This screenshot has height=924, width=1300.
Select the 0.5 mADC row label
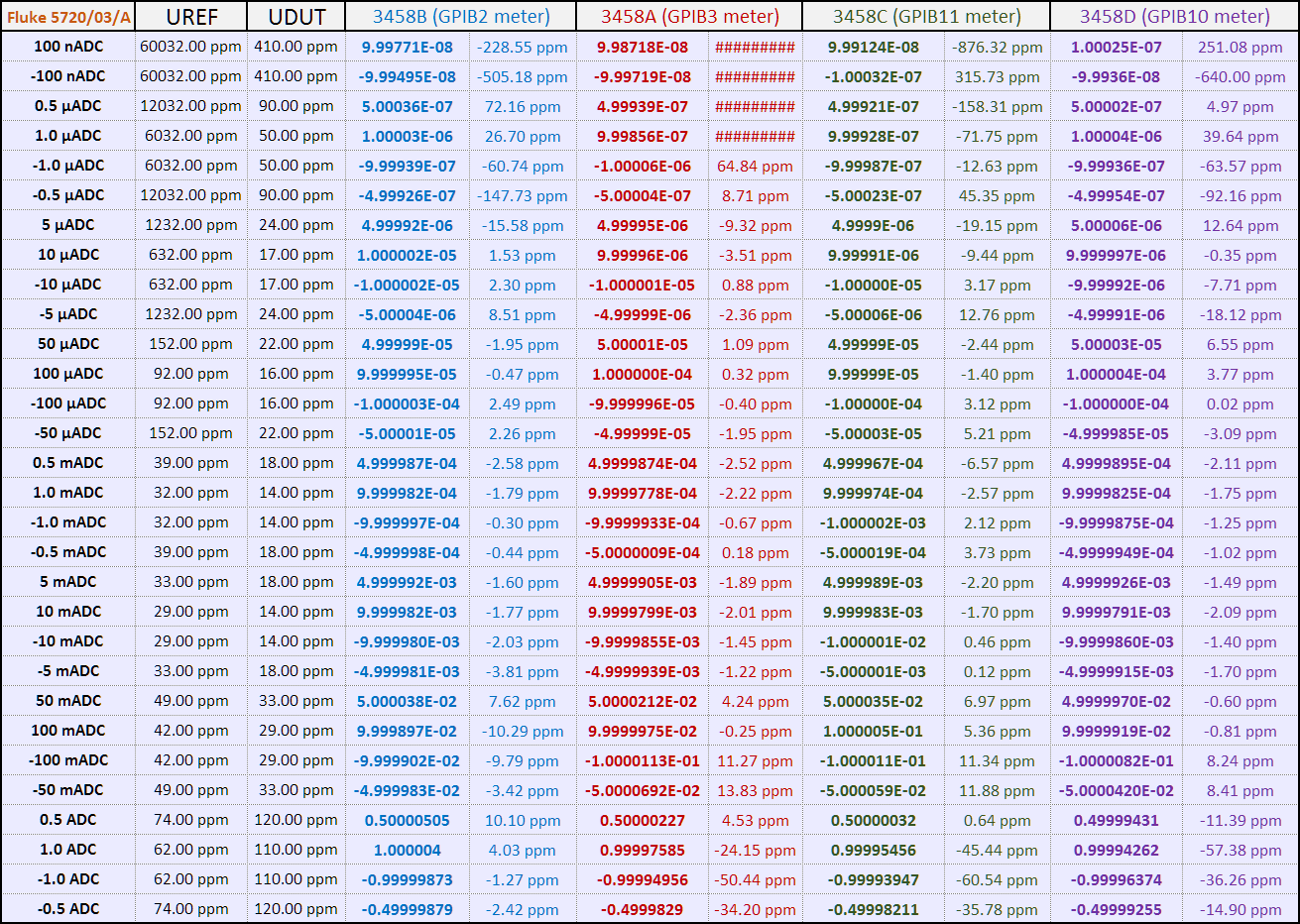click(68, 463)
